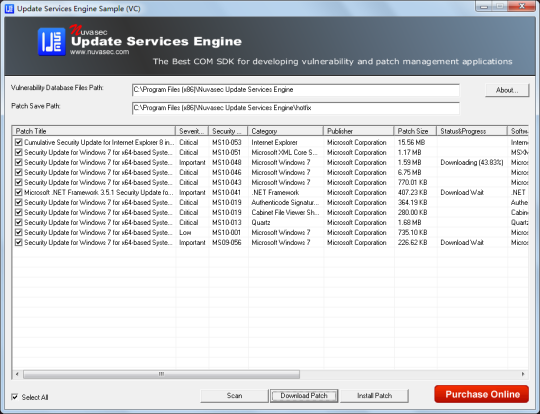This screenshot has width=540, height=414.
Task: Sort by Status&Progress column header
Action: click(x=472, y=131)
